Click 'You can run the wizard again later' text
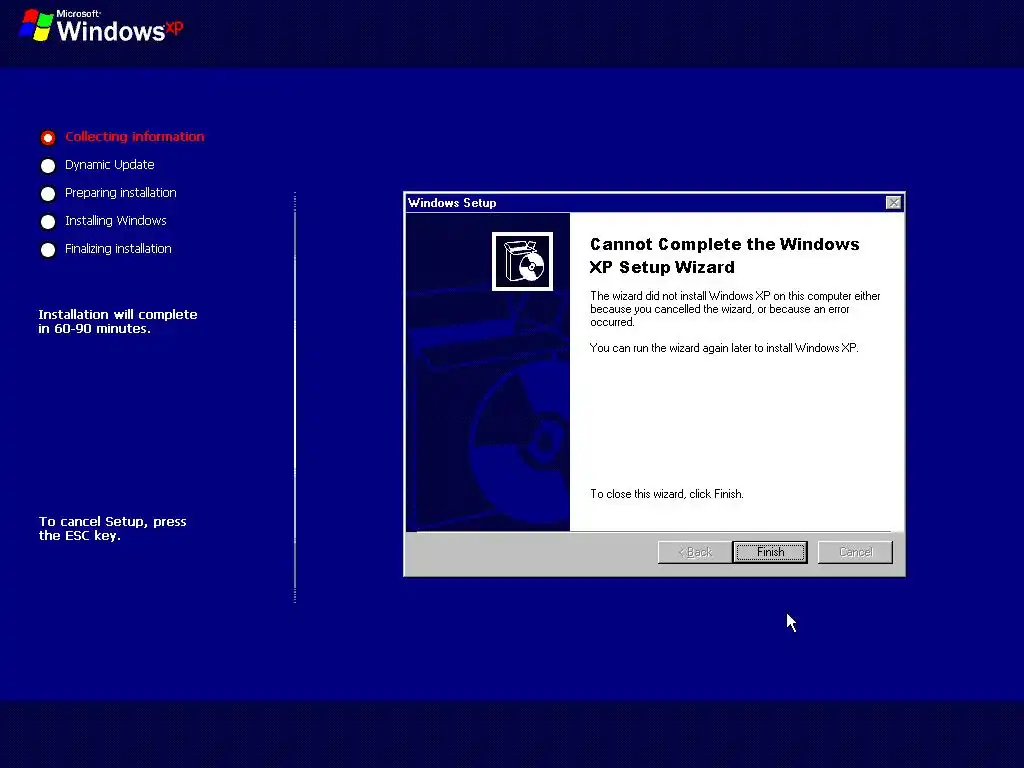This screenshot has width=1024, height=768. (x=724, y=348)
